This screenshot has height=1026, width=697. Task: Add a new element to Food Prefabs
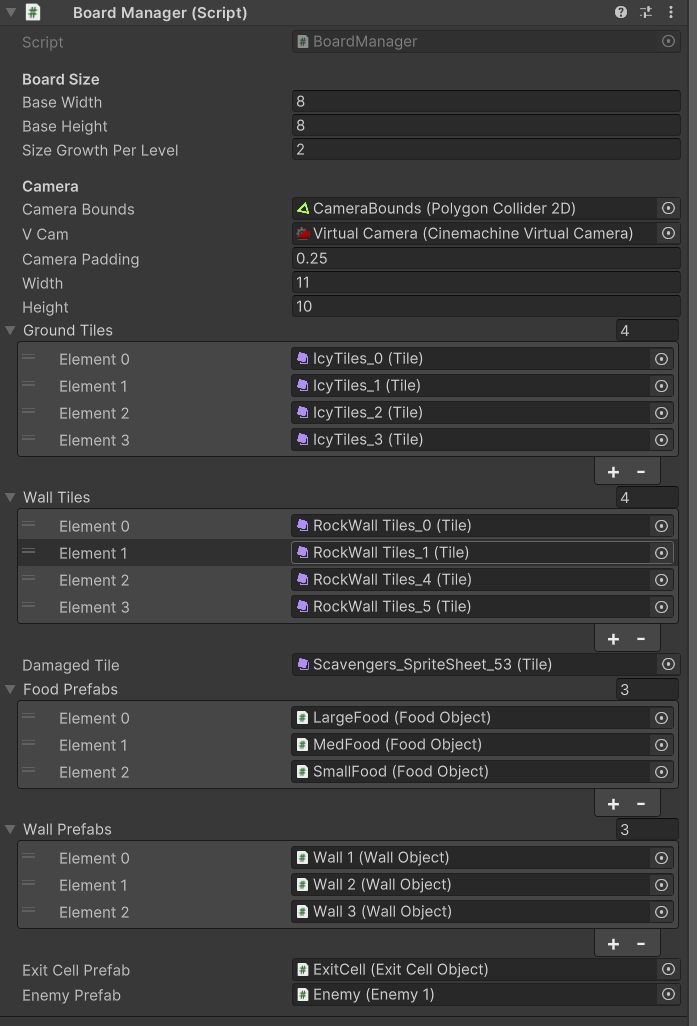point(613,802)
